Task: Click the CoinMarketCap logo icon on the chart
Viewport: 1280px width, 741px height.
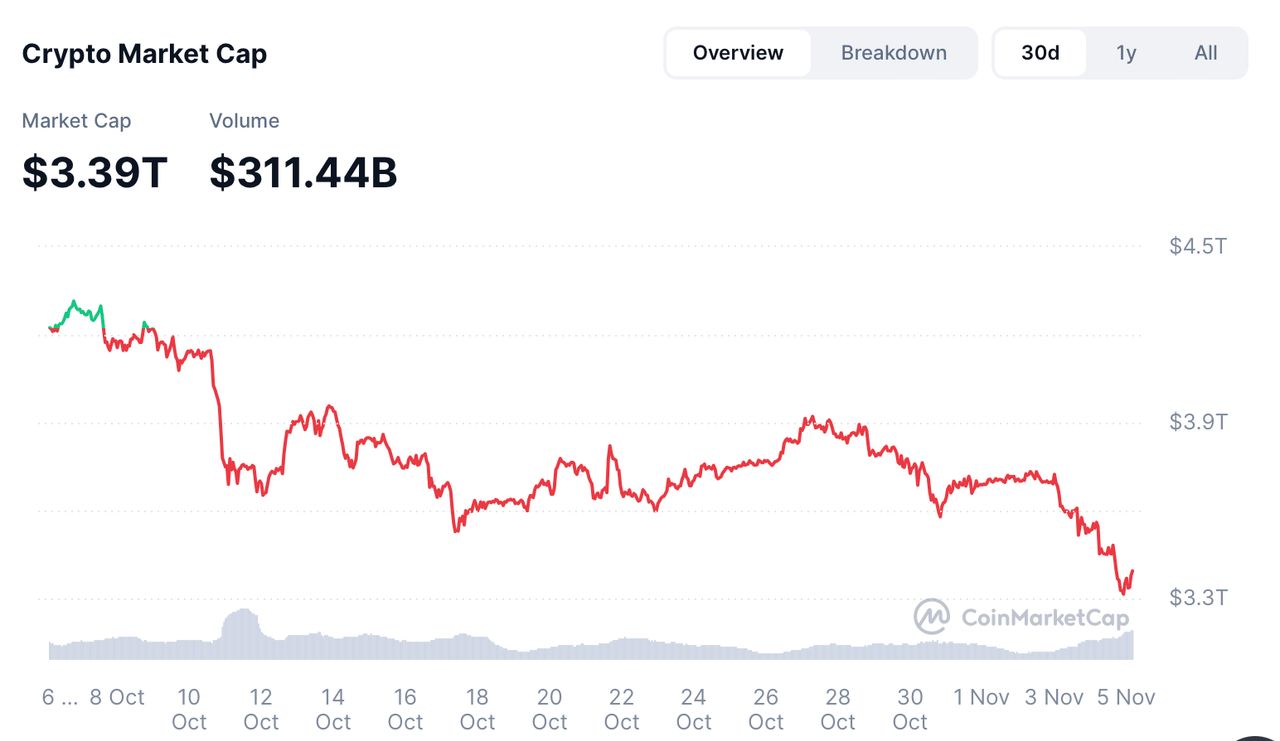Action: pos(931,617)
